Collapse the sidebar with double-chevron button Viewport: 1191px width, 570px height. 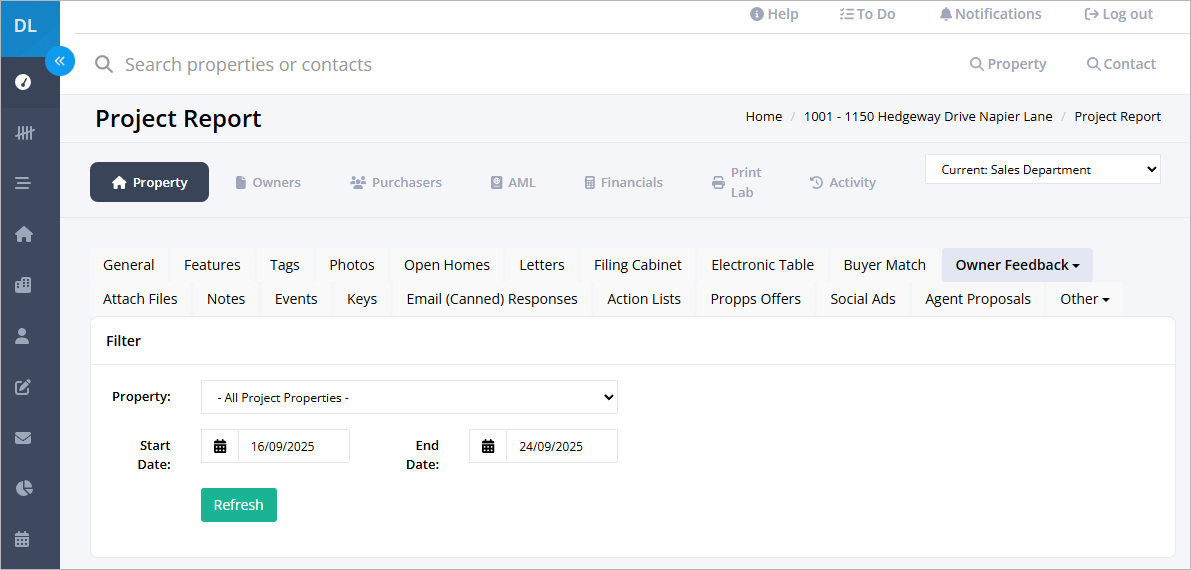[59, 61]
